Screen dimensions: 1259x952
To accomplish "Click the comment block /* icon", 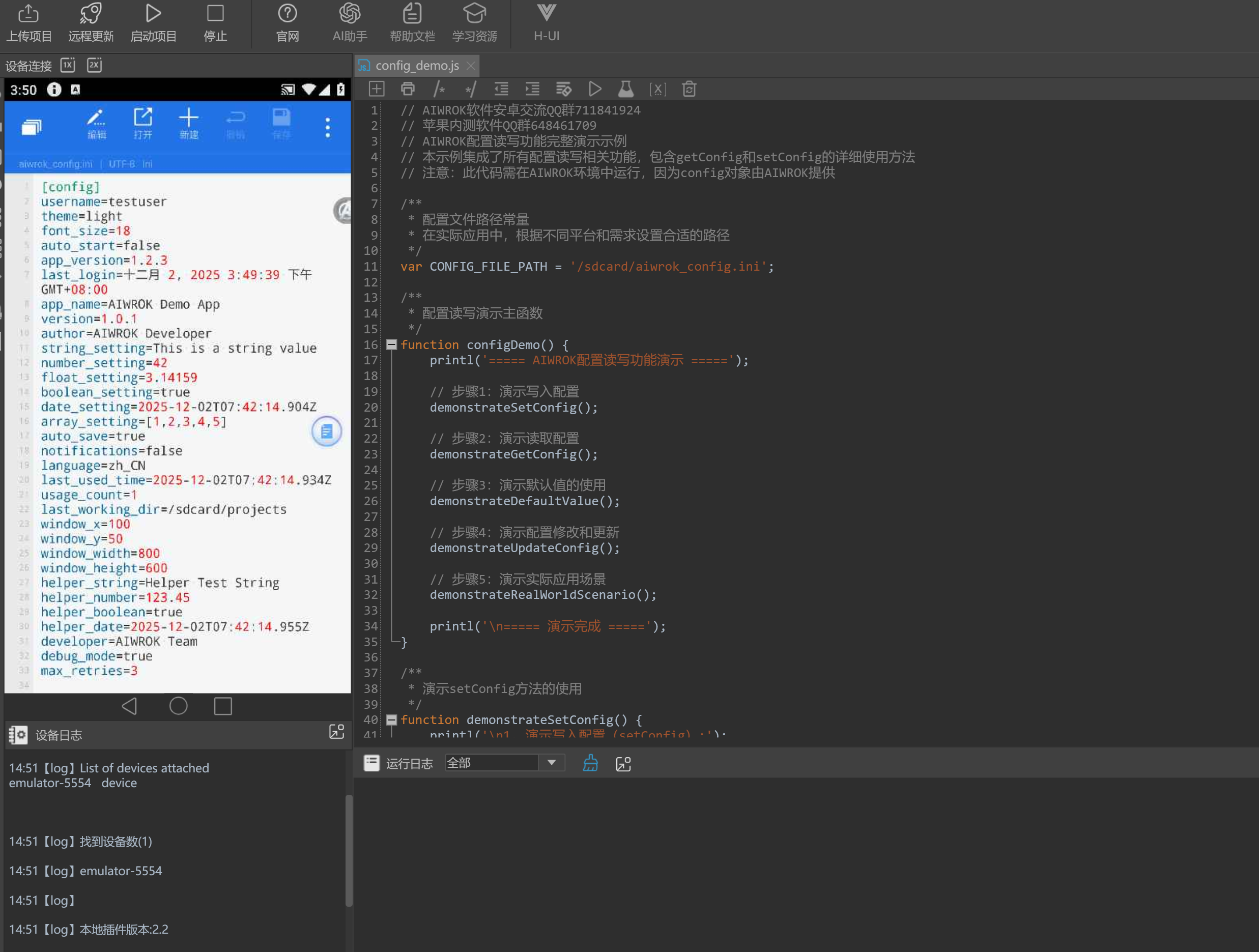I will (439, 90).
